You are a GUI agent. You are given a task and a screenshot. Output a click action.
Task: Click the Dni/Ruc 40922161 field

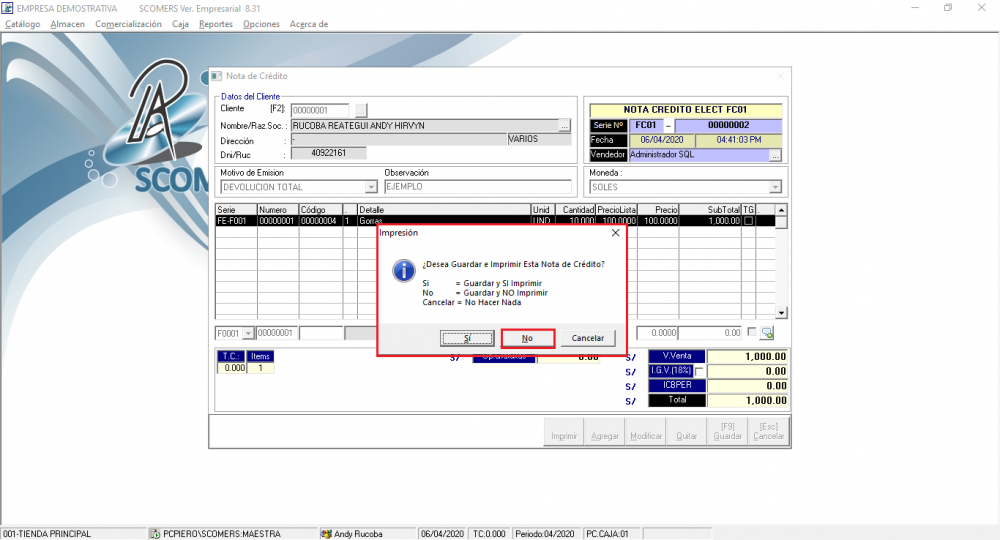(328, 153)
